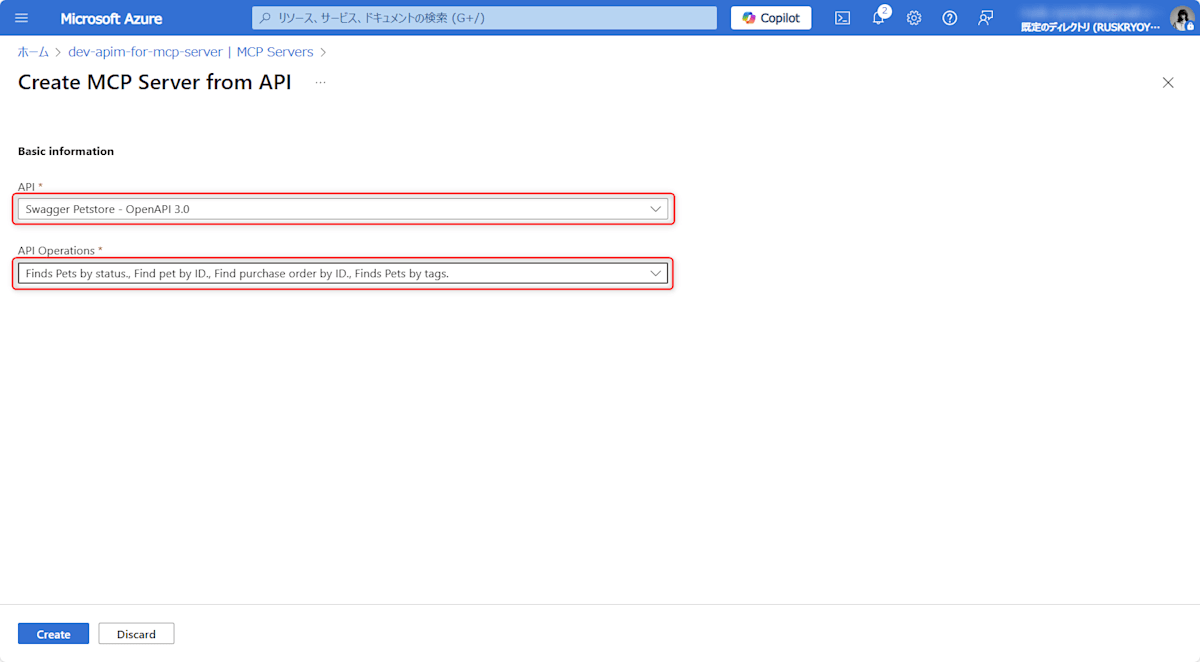Screen dimensions: 1200x662
Task: Open portal settings gear icon
Action: (x=914, y=18)
